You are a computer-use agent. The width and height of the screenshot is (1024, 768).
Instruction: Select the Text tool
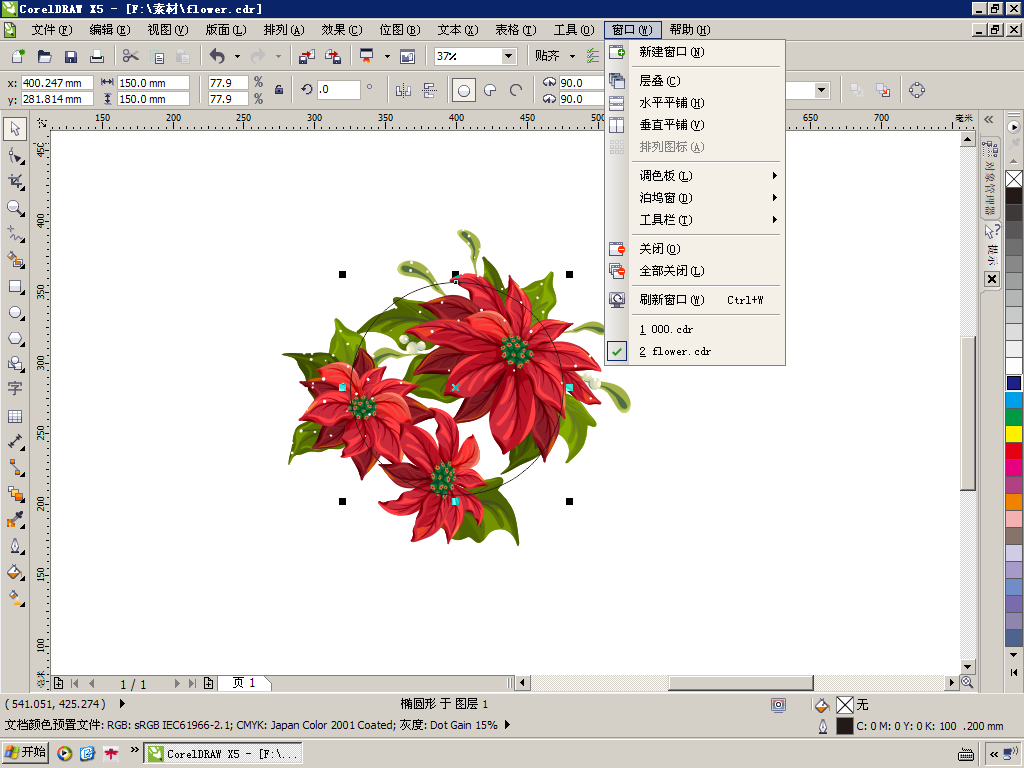pos(14,389)
